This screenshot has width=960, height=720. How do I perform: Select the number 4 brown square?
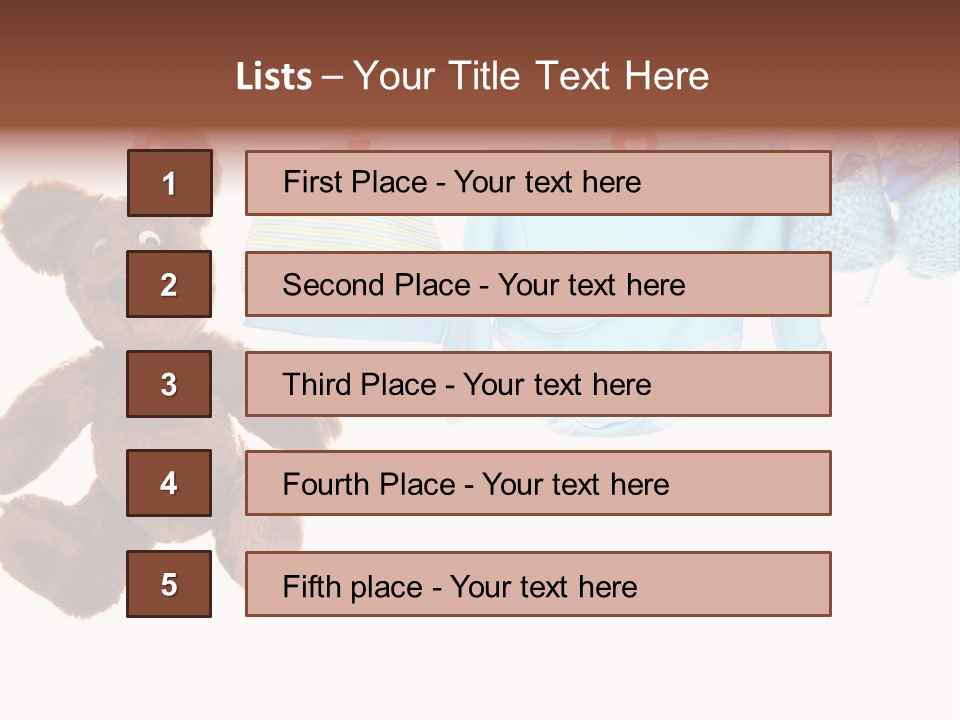169,483
